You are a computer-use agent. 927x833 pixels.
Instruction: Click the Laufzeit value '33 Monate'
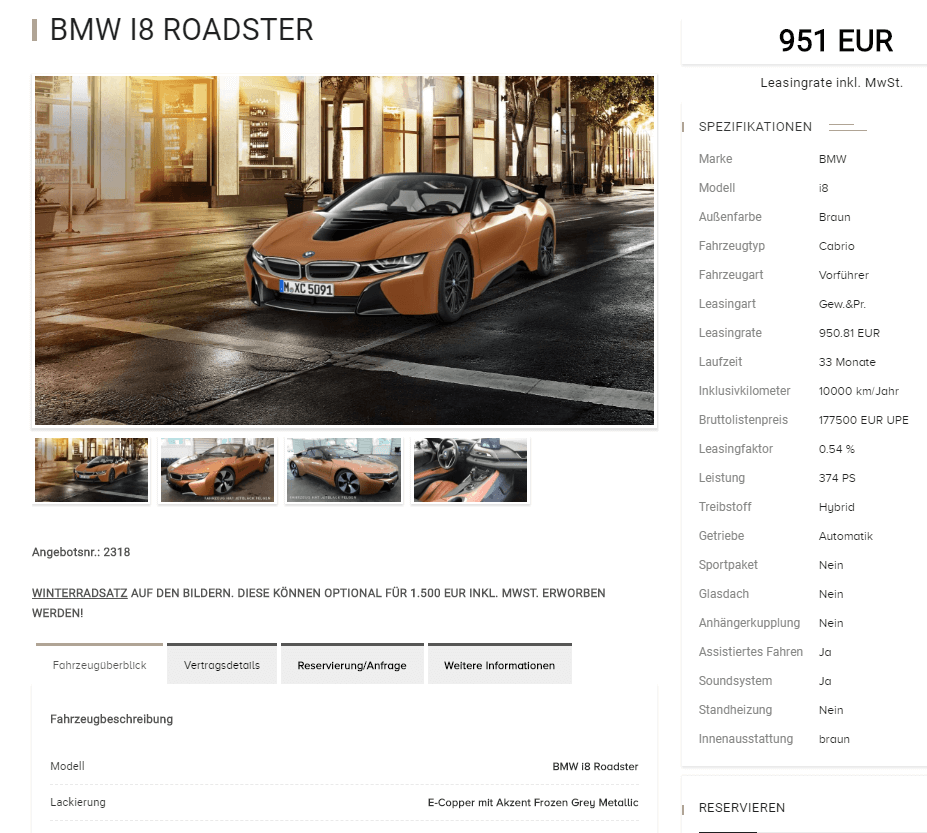pos(847,362)
